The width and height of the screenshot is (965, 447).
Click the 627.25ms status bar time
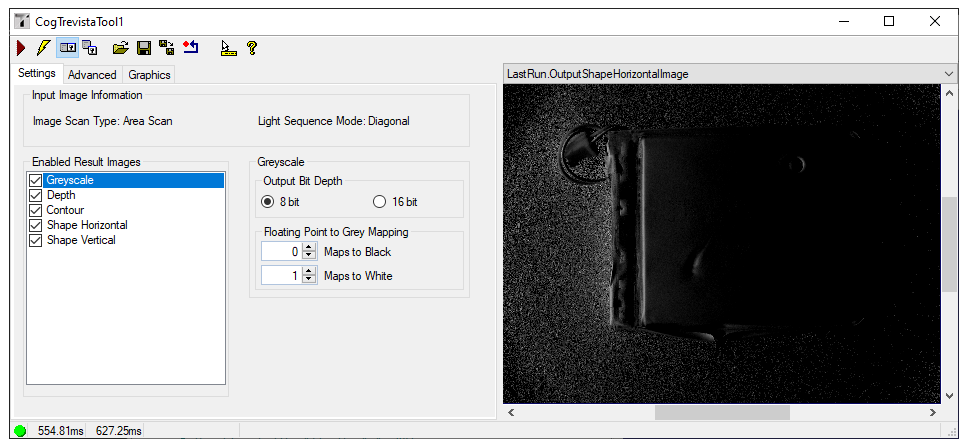(118, 431)
